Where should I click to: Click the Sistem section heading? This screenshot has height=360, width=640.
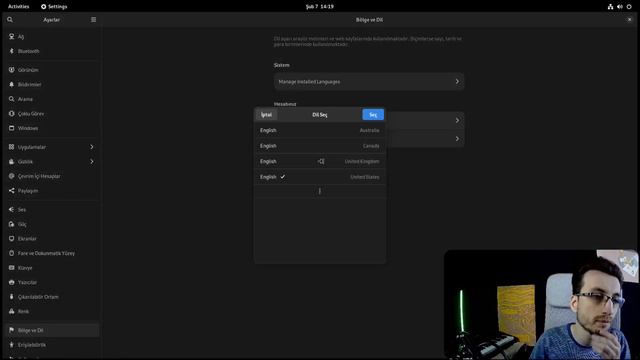[282, 65]
